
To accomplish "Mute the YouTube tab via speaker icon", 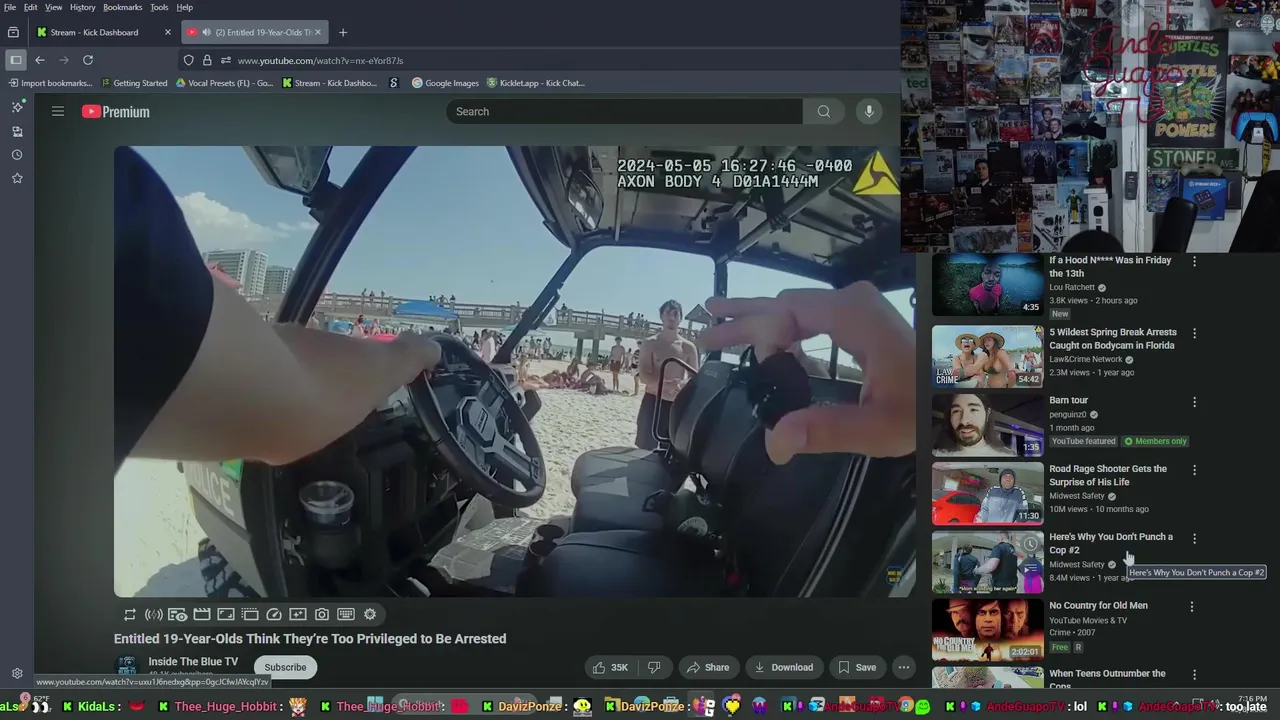I will click(206, 32).
